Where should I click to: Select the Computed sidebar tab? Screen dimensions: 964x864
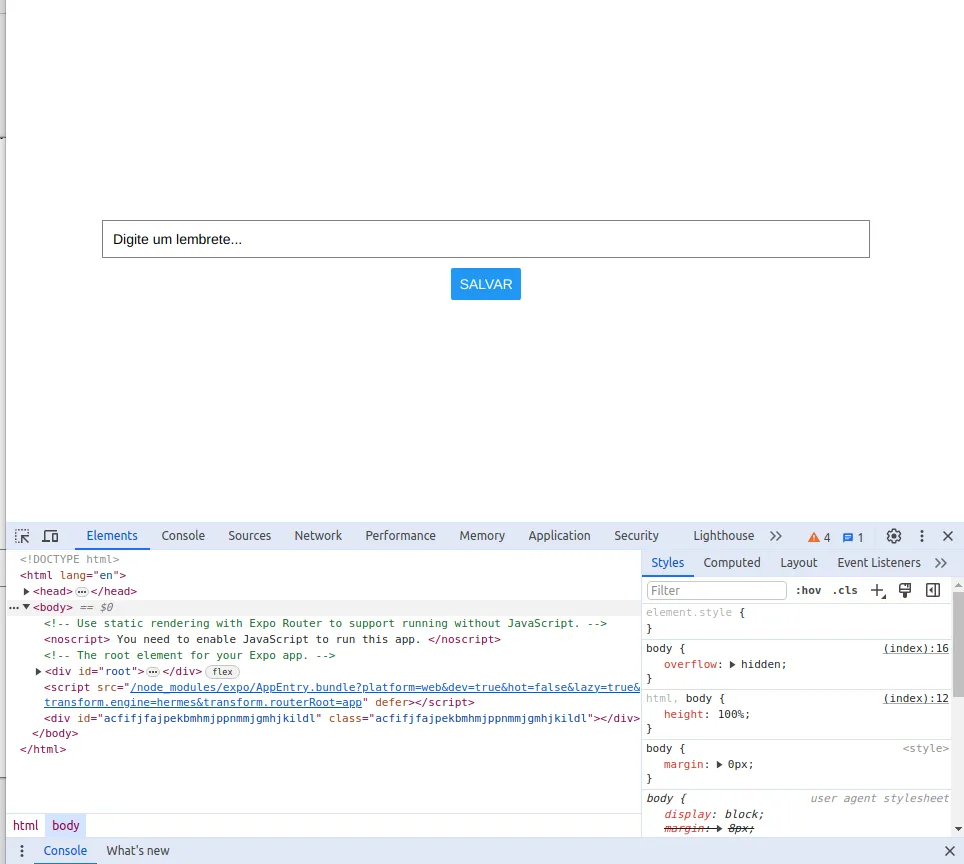point(732,563)
